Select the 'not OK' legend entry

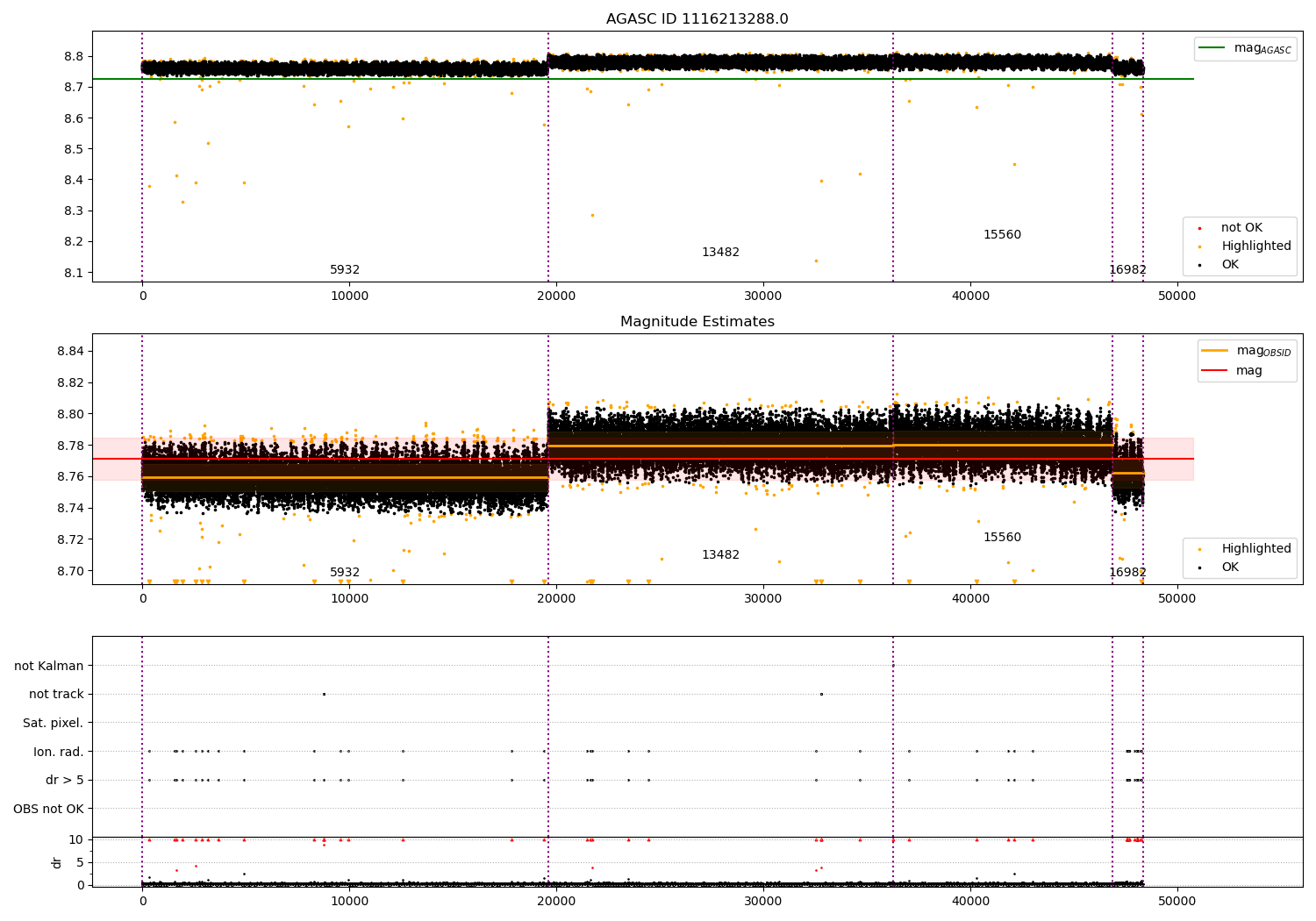pyautogui.click(x=1241, y=228)
